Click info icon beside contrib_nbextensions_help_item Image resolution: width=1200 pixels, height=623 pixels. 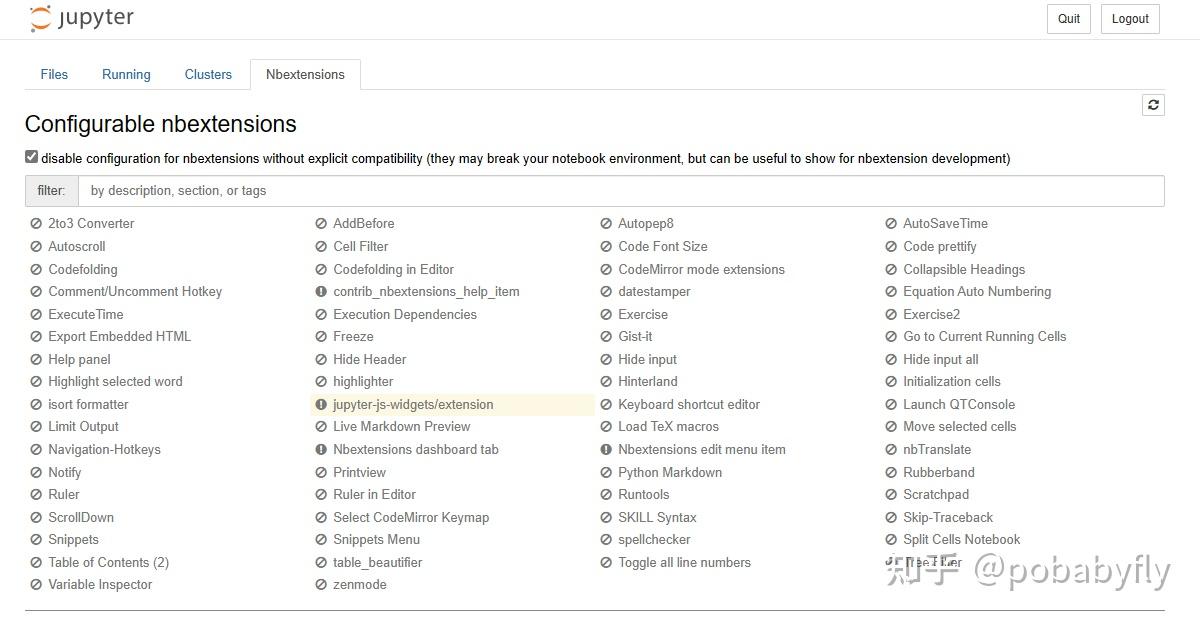[x=321, y=292]
